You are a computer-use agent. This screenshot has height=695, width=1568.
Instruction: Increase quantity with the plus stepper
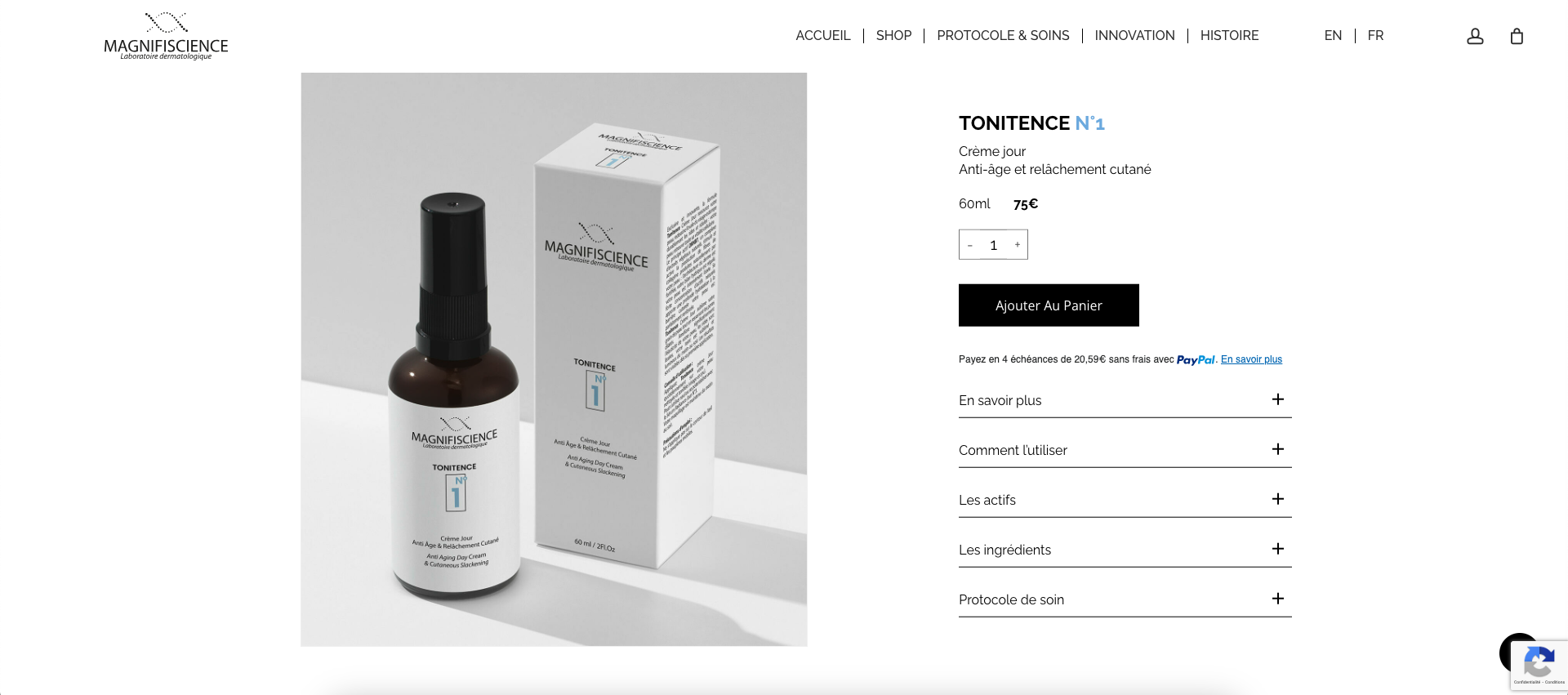1018,244
